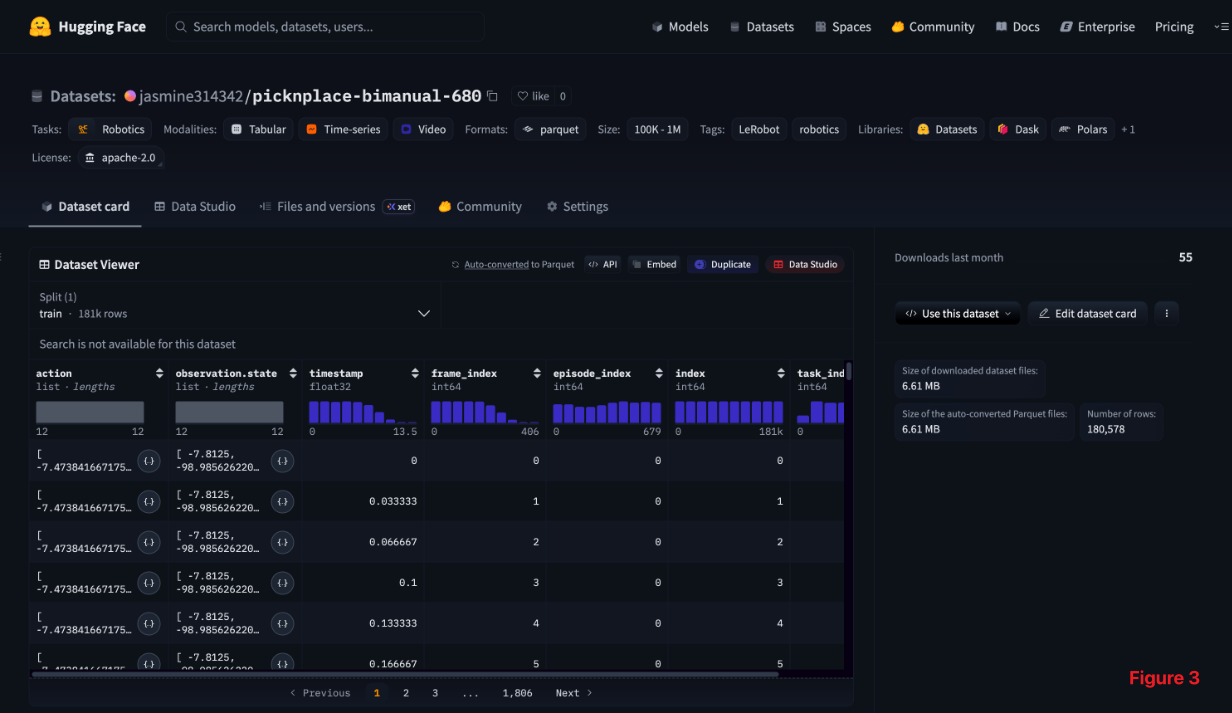The width and height of the screenshot is (1232, 713).
Task: Sort by the frame_index column
Action: pyautogui.click(x=537, y=373)
